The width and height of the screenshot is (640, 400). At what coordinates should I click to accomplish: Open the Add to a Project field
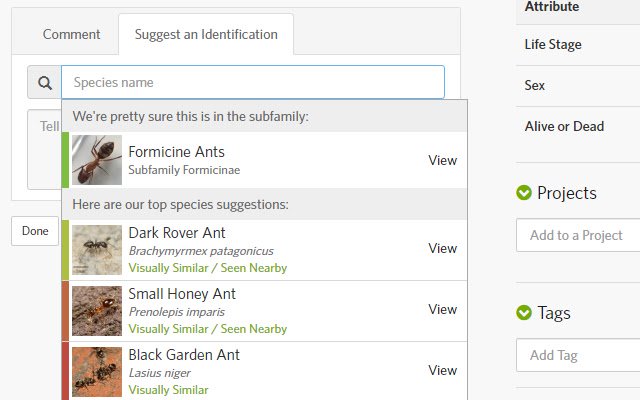(x=578, y=235)
